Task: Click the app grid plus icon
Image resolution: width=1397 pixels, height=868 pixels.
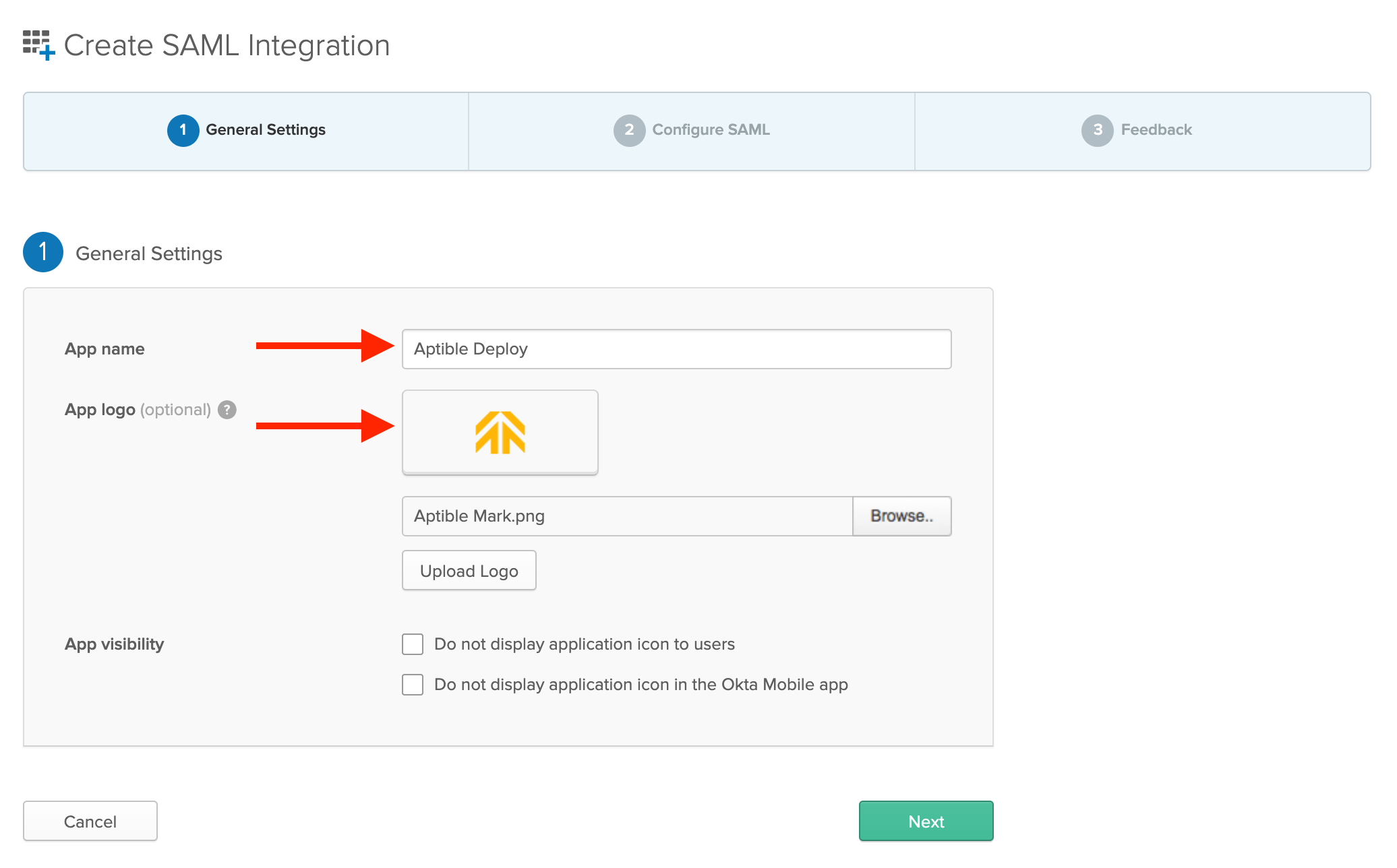Action: [38, 44]
